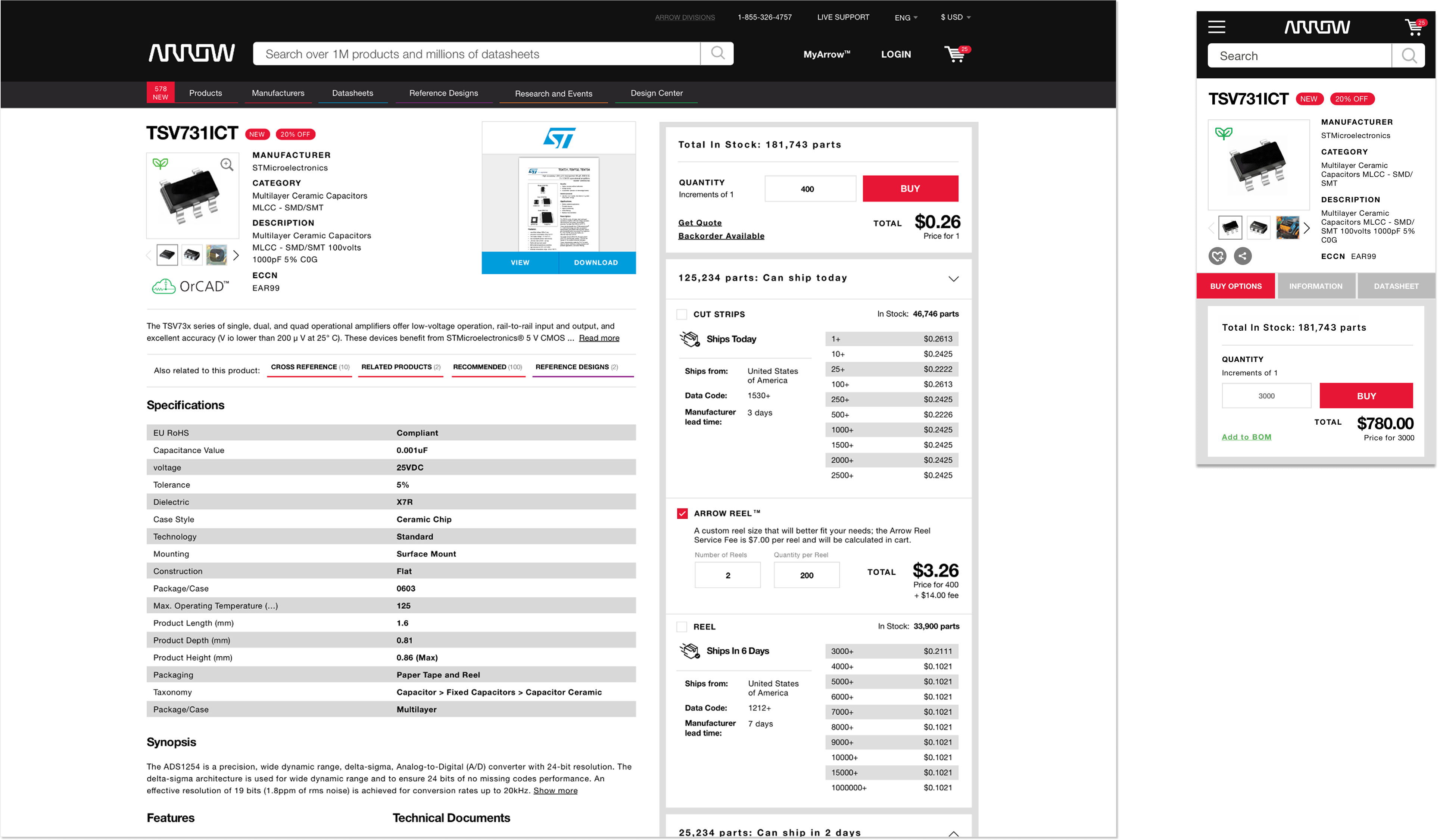Open the ENG language dropdown
Screen dimensions: 1440x840
click(906, 18)
